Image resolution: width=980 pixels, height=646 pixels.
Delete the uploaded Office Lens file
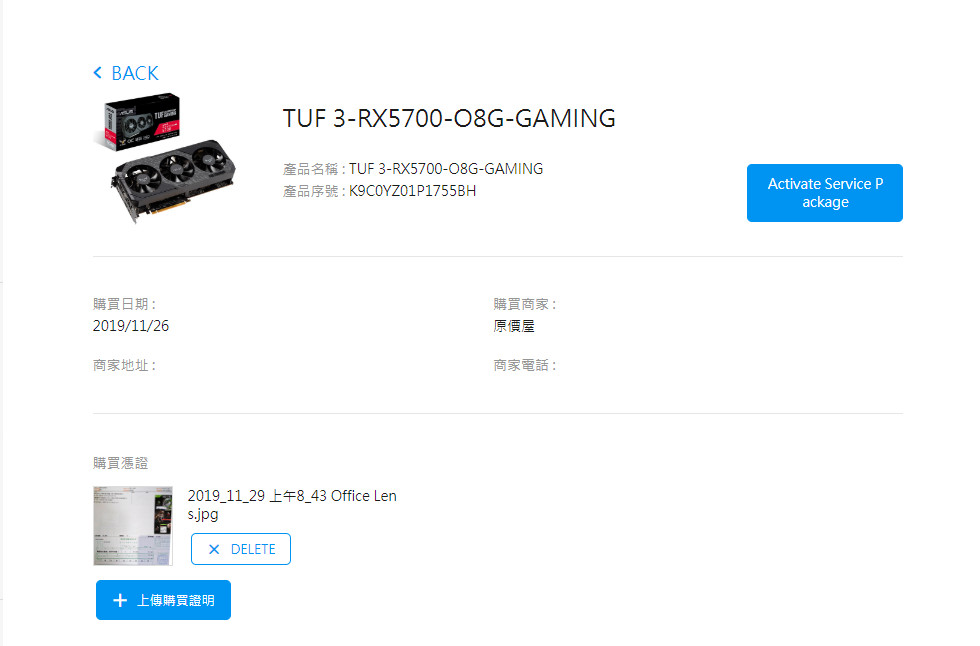[x=241, y=549]
